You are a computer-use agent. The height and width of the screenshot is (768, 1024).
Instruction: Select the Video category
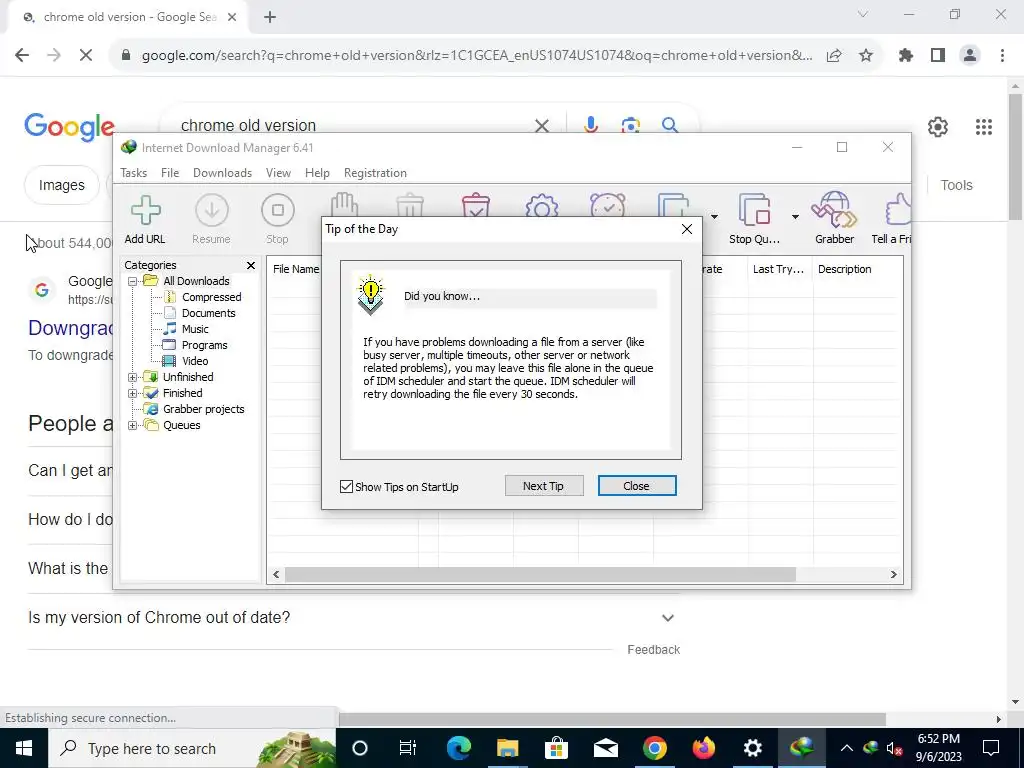point(195,361)
